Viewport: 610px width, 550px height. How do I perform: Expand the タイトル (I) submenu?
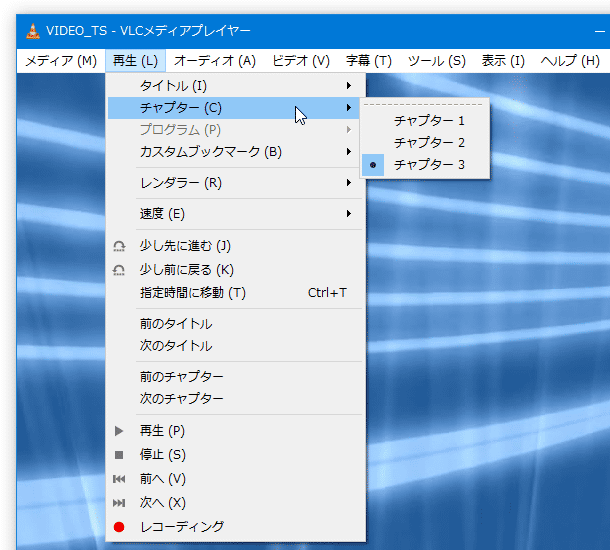pyautogui.click(x=235, y=86)
